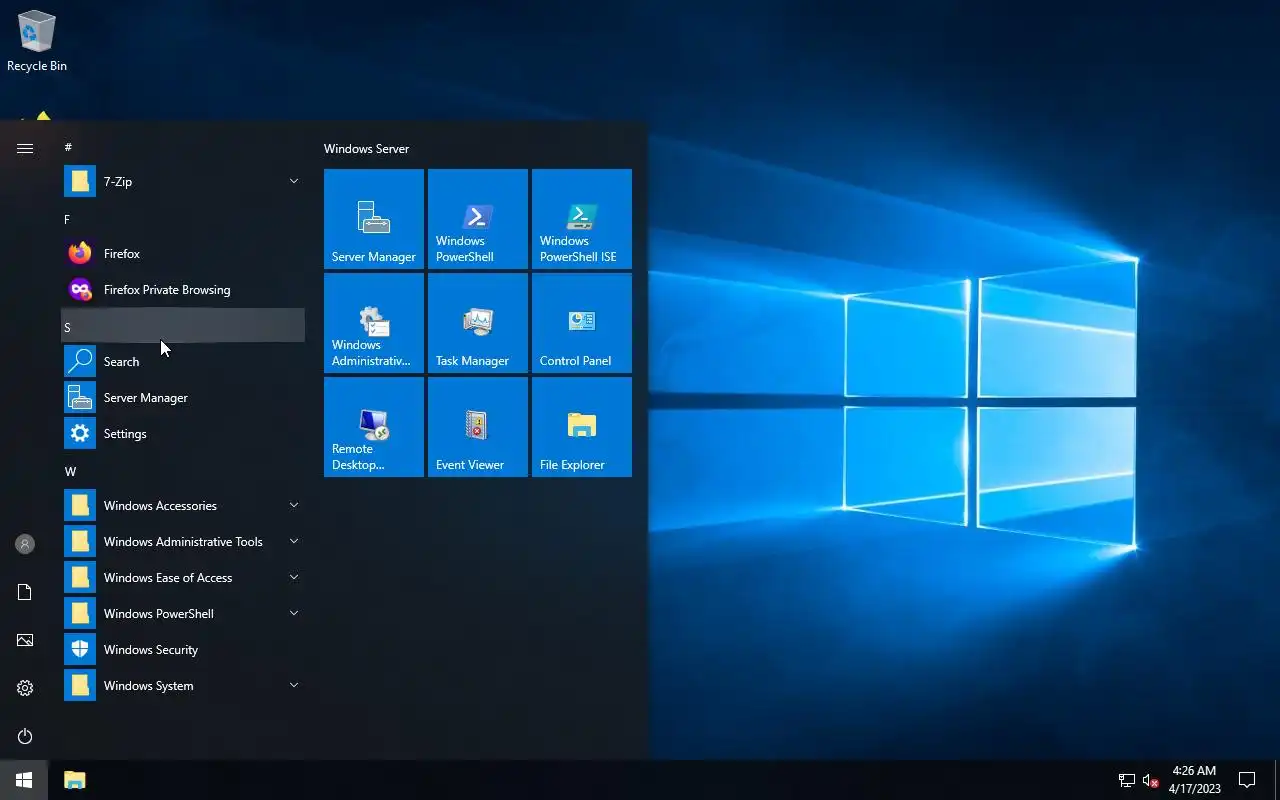The height and width of the screenshot is (800, 1280).
Task: Open Settings from the app list
Action: point(183,434)
